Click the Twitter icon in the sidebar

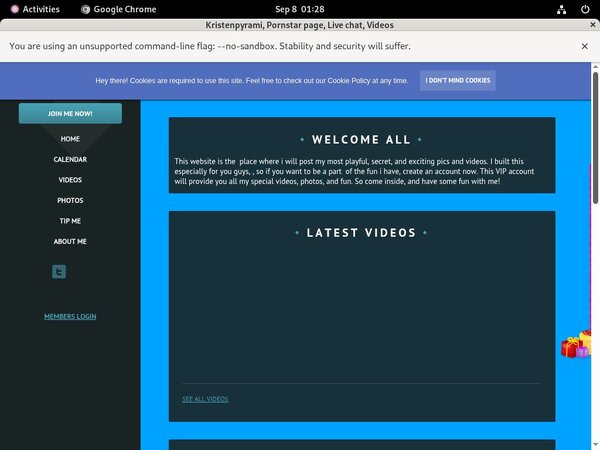(59, 271)
